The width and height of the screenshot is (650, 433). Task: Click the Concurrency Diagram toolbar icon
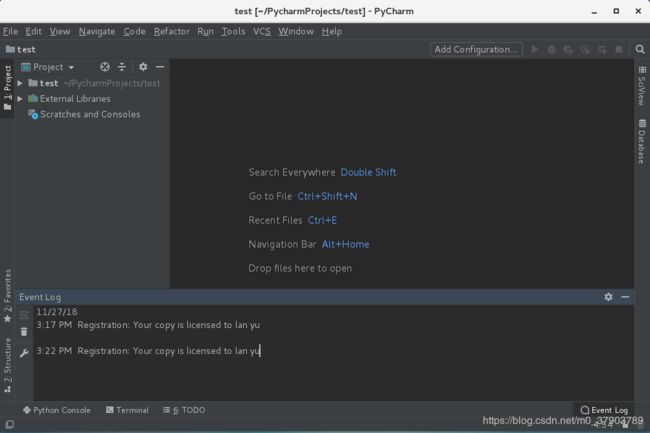point(602,50)
